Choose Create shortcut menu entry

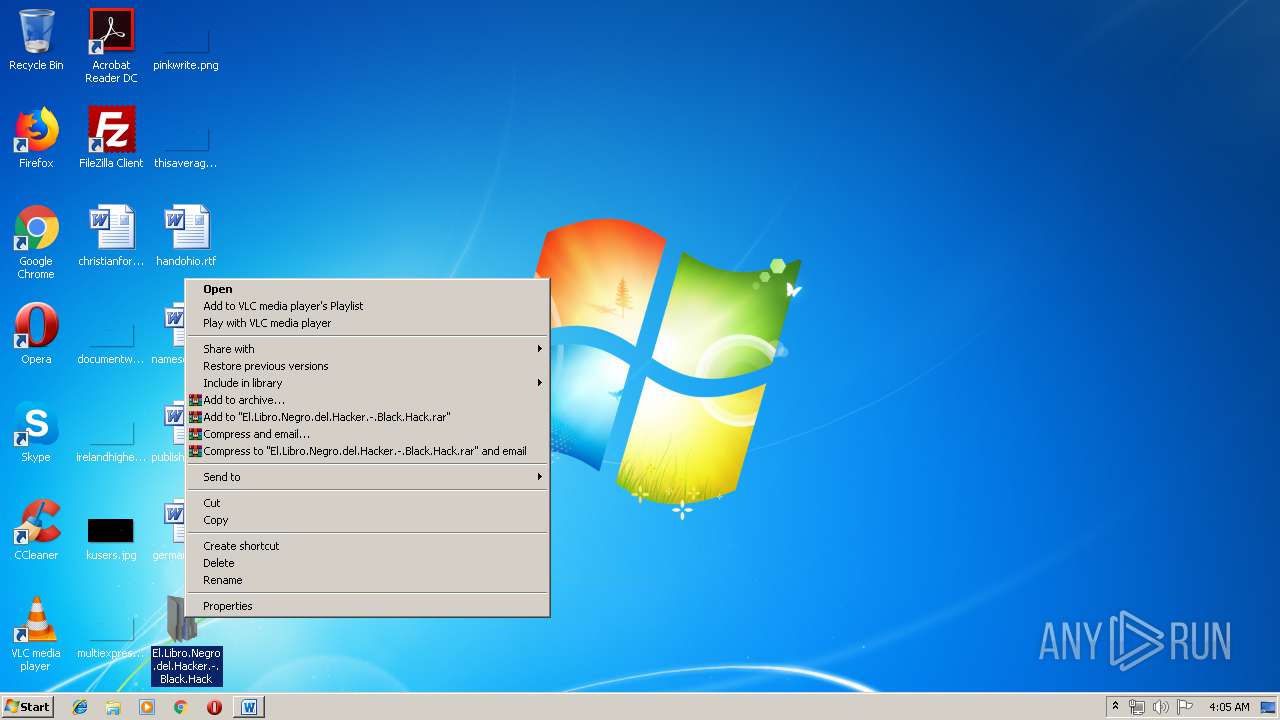(367, 546)
